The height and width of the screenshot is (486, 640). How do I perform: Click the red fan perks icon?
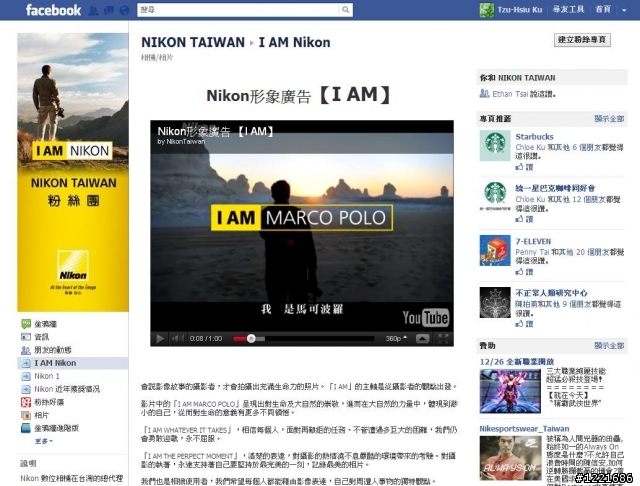pyautogui.click(x=26, y=402)
